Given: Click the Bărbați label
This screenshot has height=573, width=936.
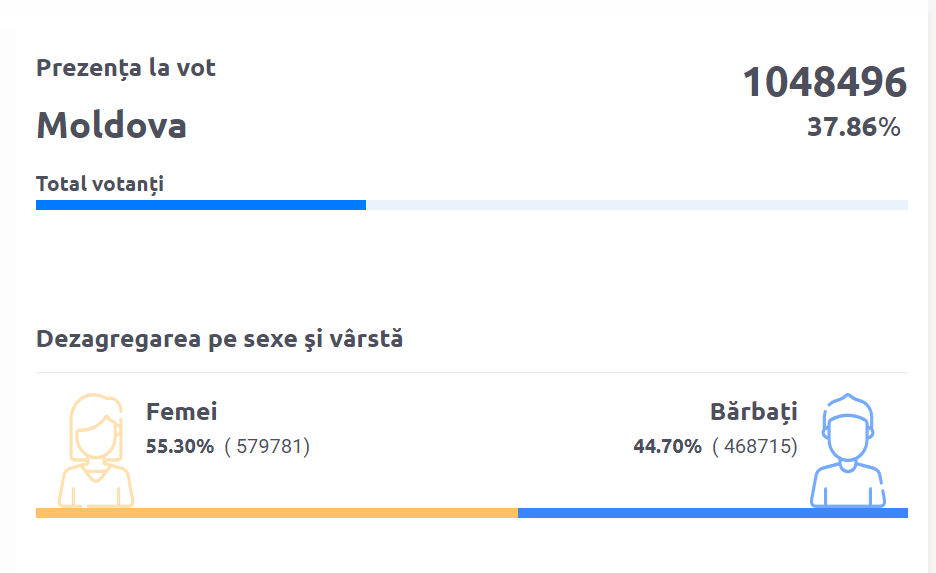Looking at the screenshot, I should tap(754, 412).
